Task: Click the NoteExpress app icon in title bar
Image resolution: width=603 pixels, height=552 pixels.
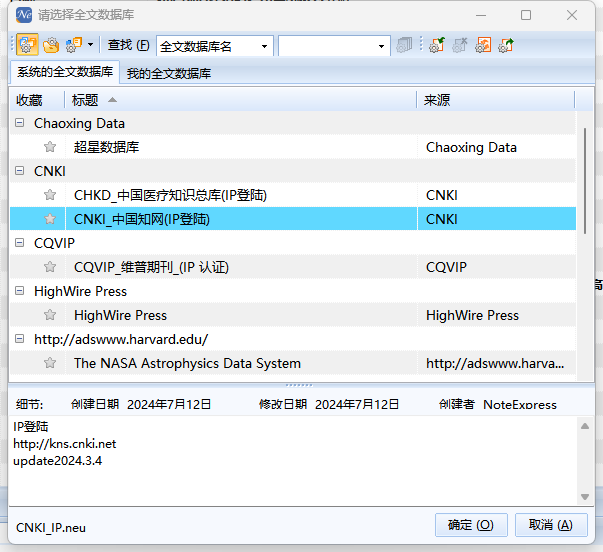Action: (24, 15)
